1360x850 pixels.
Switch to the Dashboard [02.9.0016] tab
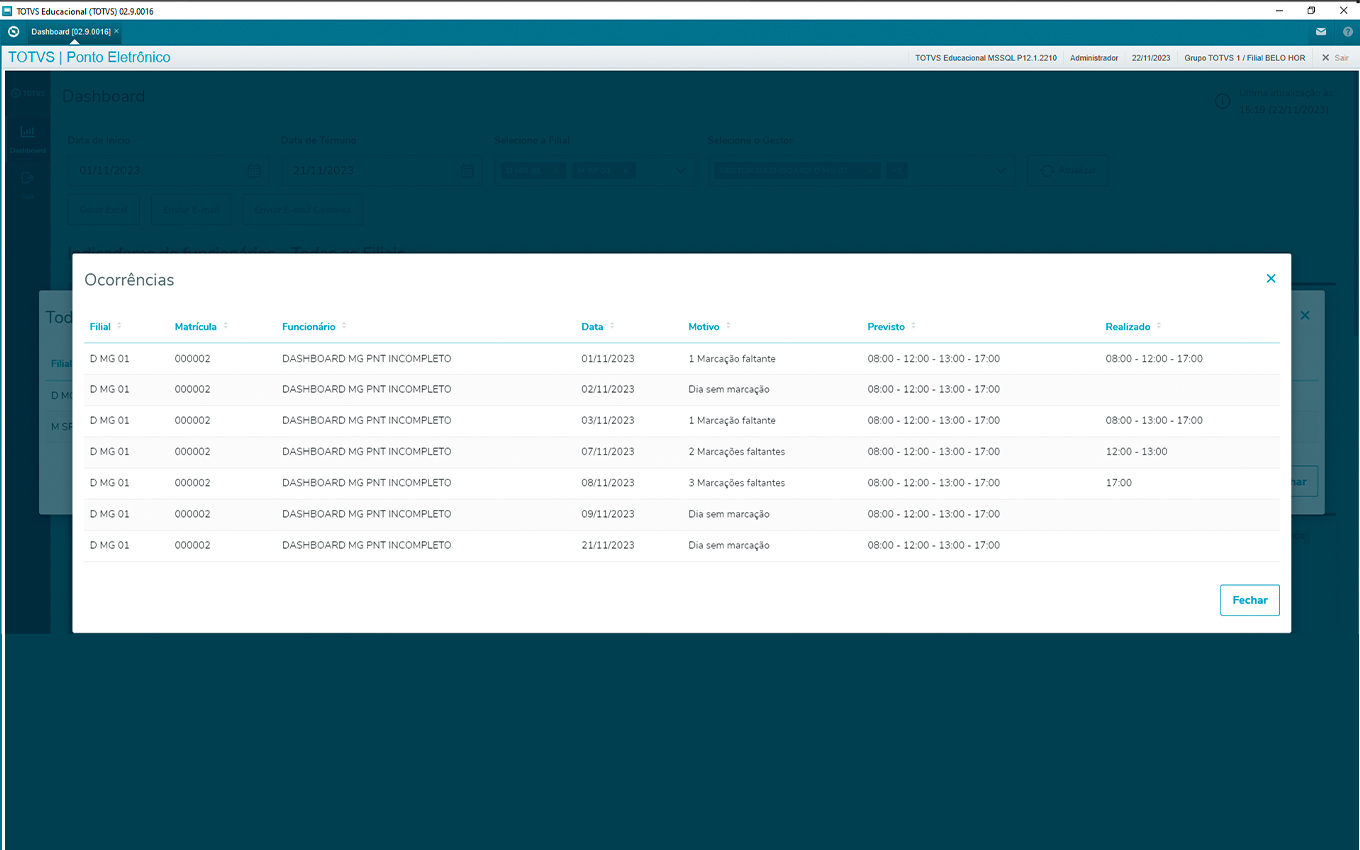70,32
